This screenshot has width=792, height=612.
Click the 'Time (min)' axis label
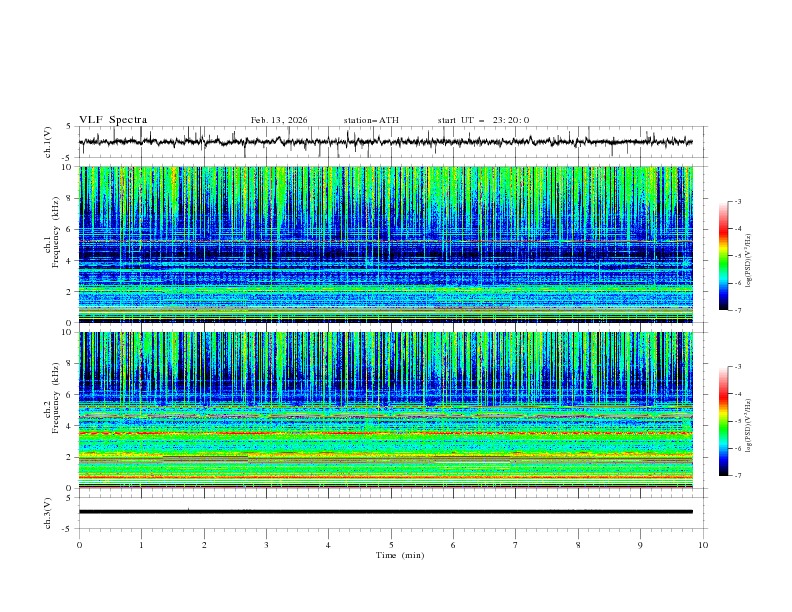point(400,555)
